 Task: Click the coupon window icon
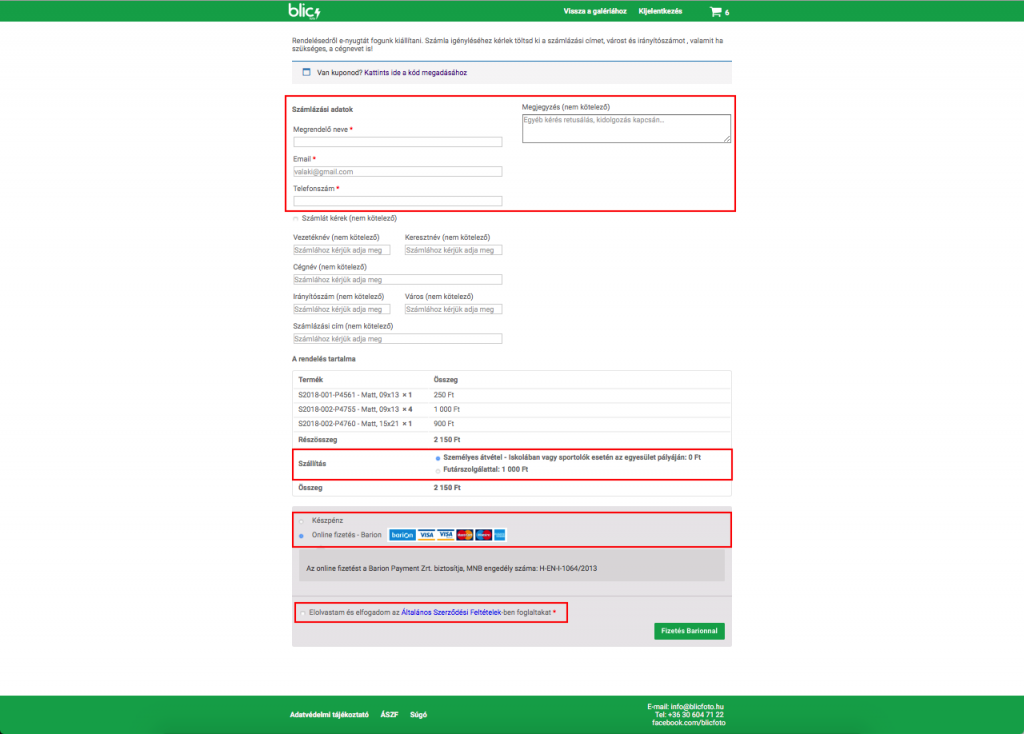[307, 72]
